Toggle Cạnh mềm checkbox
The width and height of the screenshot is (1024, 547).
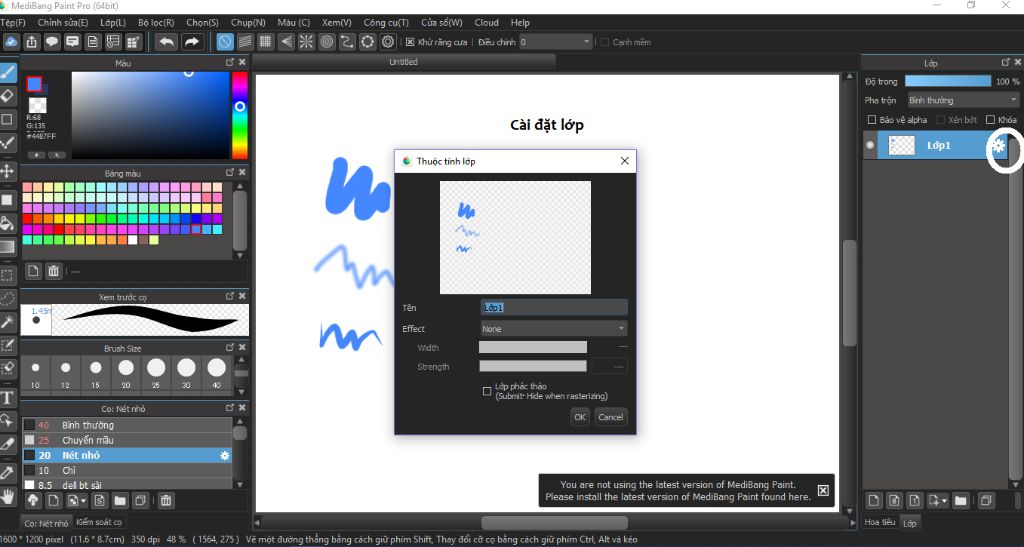coord(605,42)
